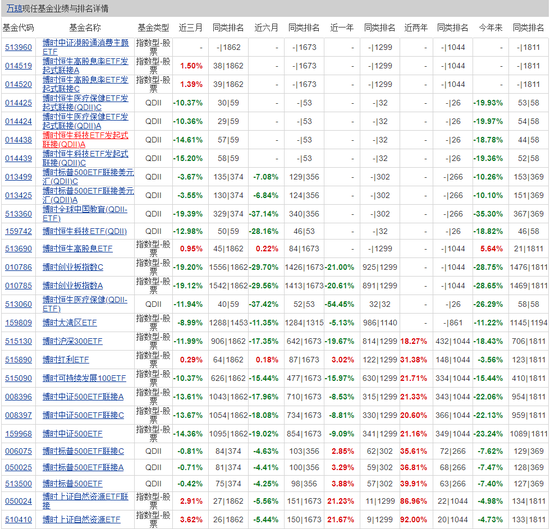Select the 367|369 ranking cell
This screenshot has height=529, width=550.
pyautogui.click(x=529, y=214)
